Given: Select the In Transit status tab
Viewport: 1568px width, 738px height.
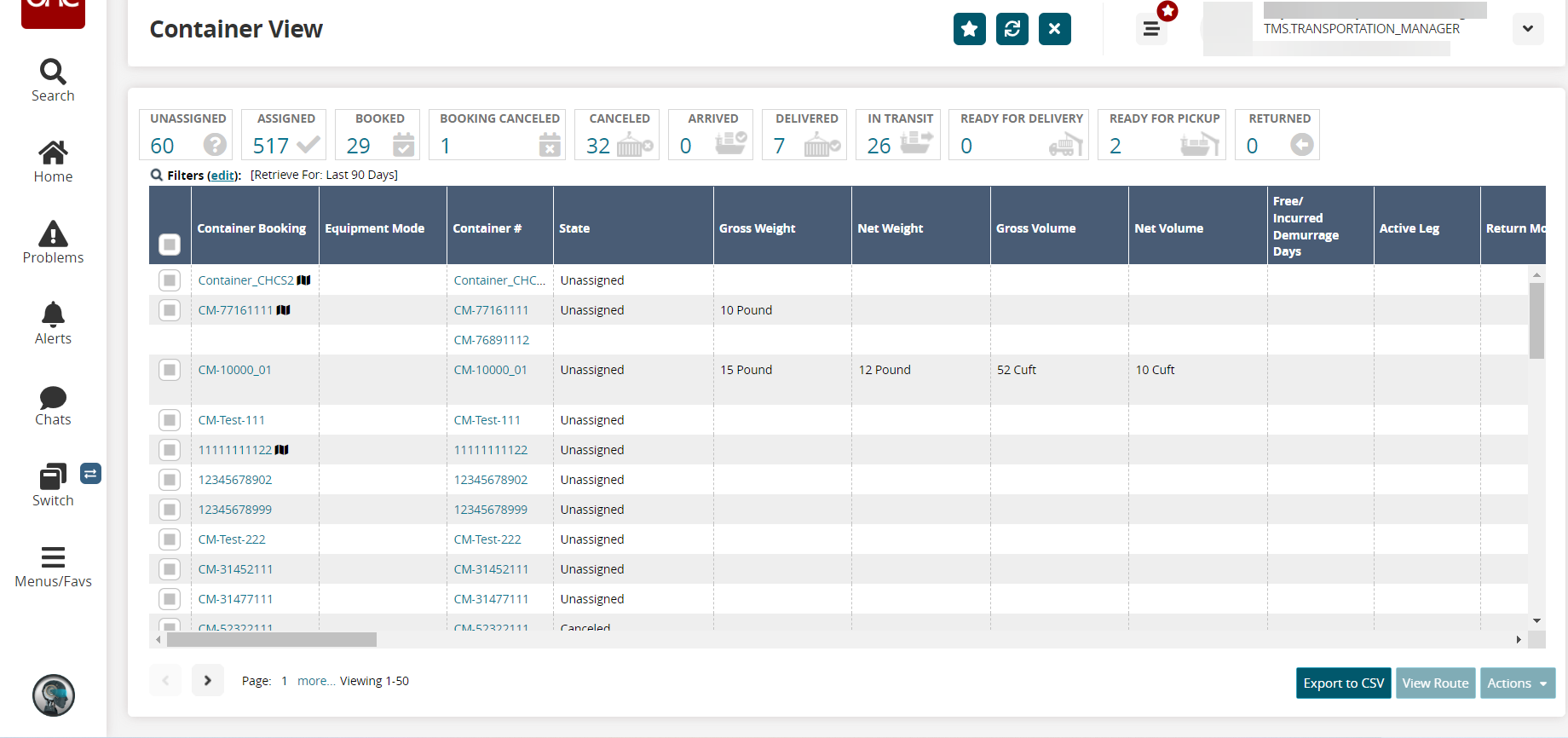Looking at the screenshot, I should click(x=900, y=135).
